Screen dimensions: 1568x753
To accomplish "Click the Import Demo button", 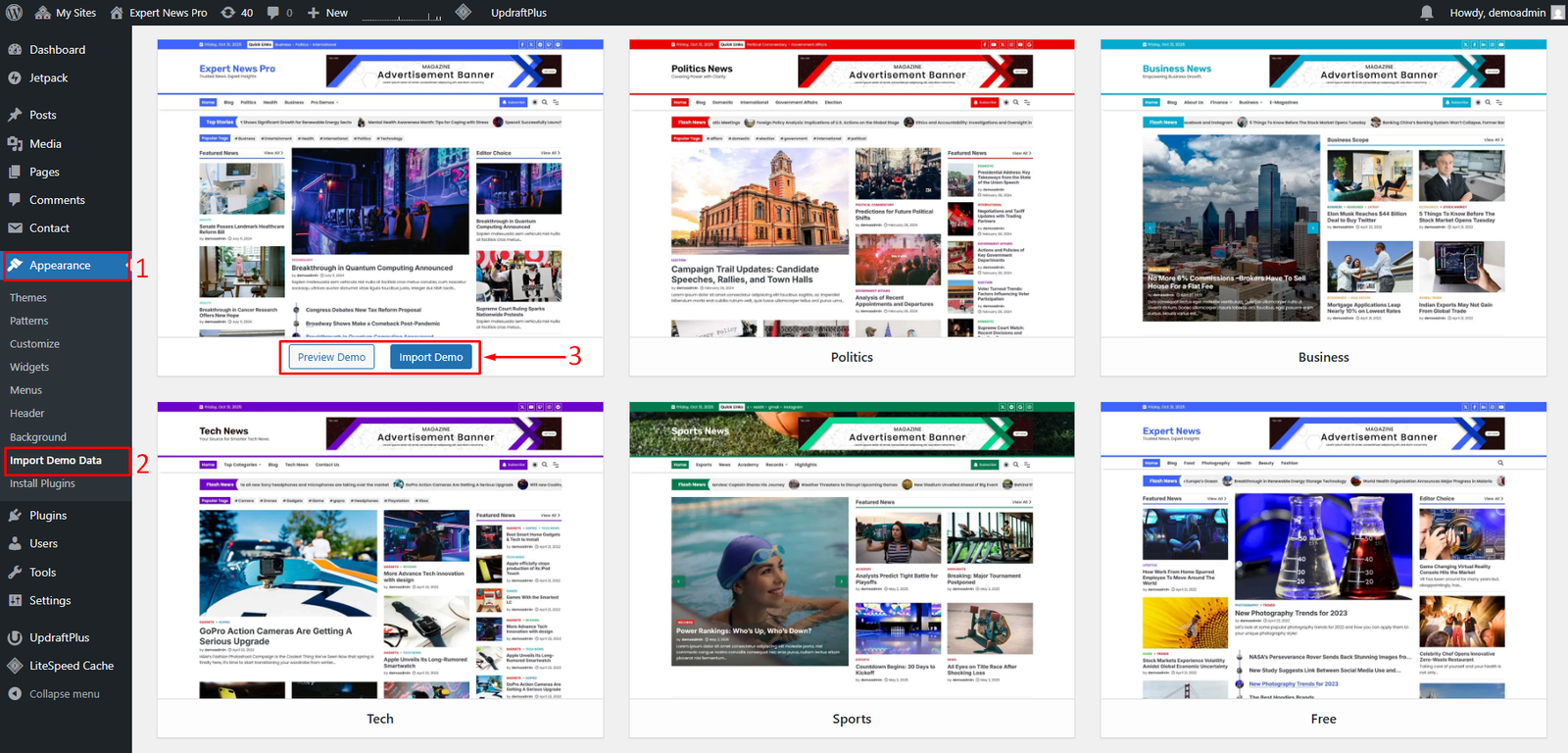I will tap(430, 357).
